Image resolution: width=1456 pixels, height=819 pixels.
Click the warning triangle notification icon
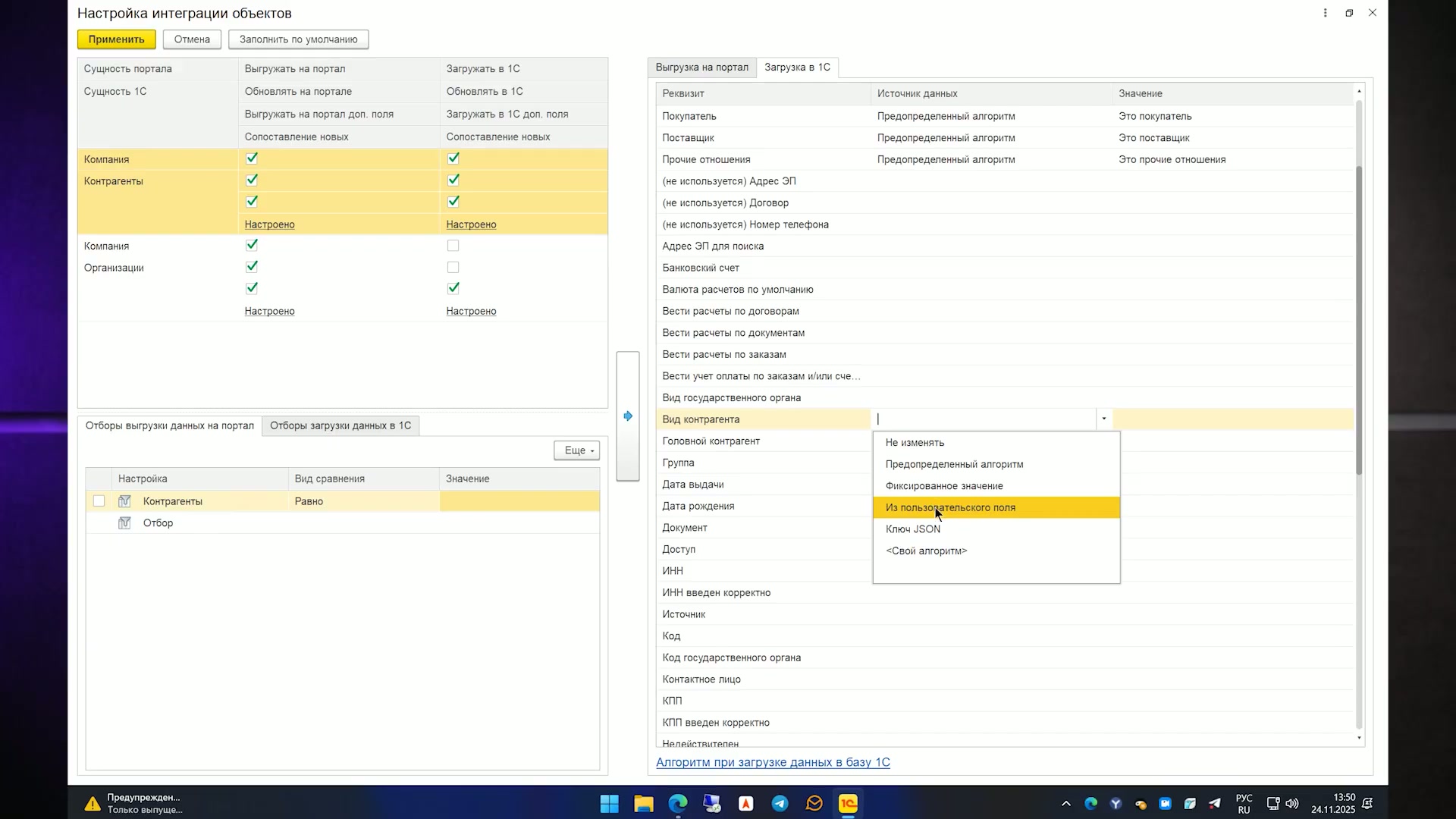tap(92, 804)
